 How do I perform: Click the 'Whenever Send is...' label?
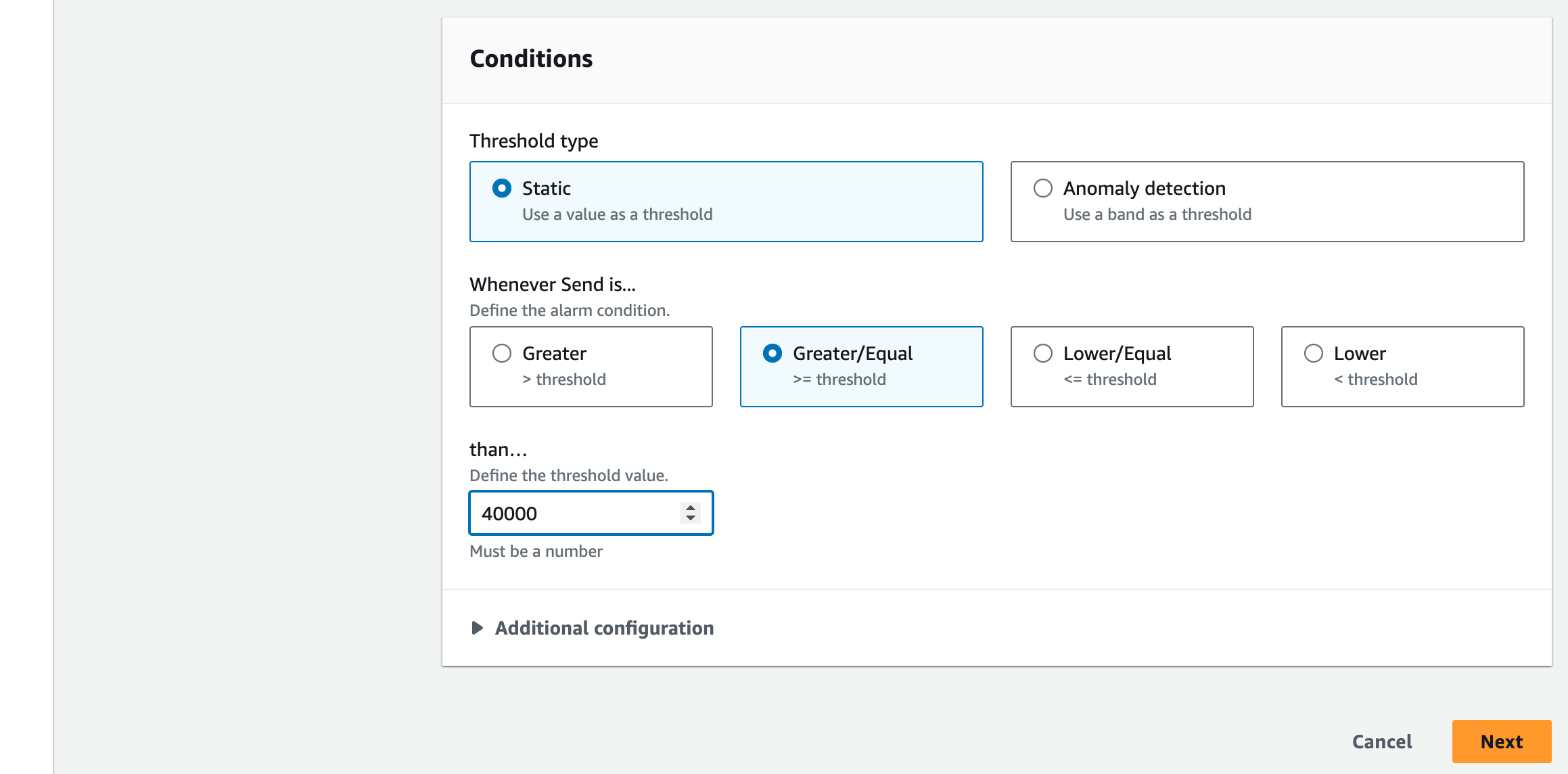coord(553,284)
